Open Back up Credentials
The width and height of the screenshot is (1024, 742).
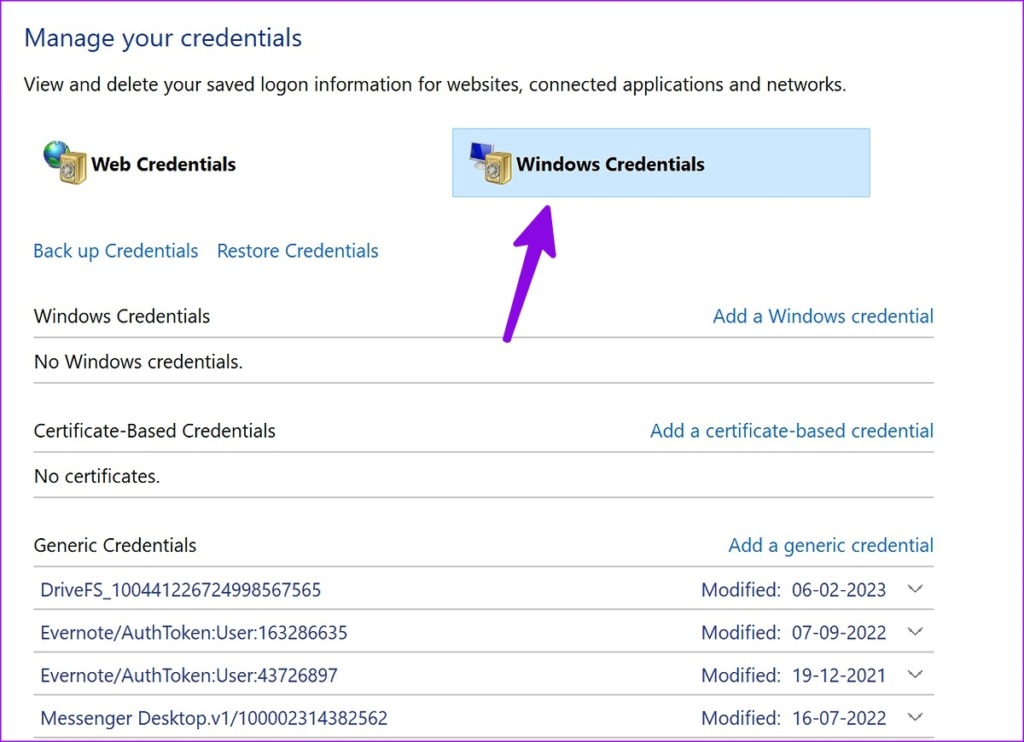(115, 251)
